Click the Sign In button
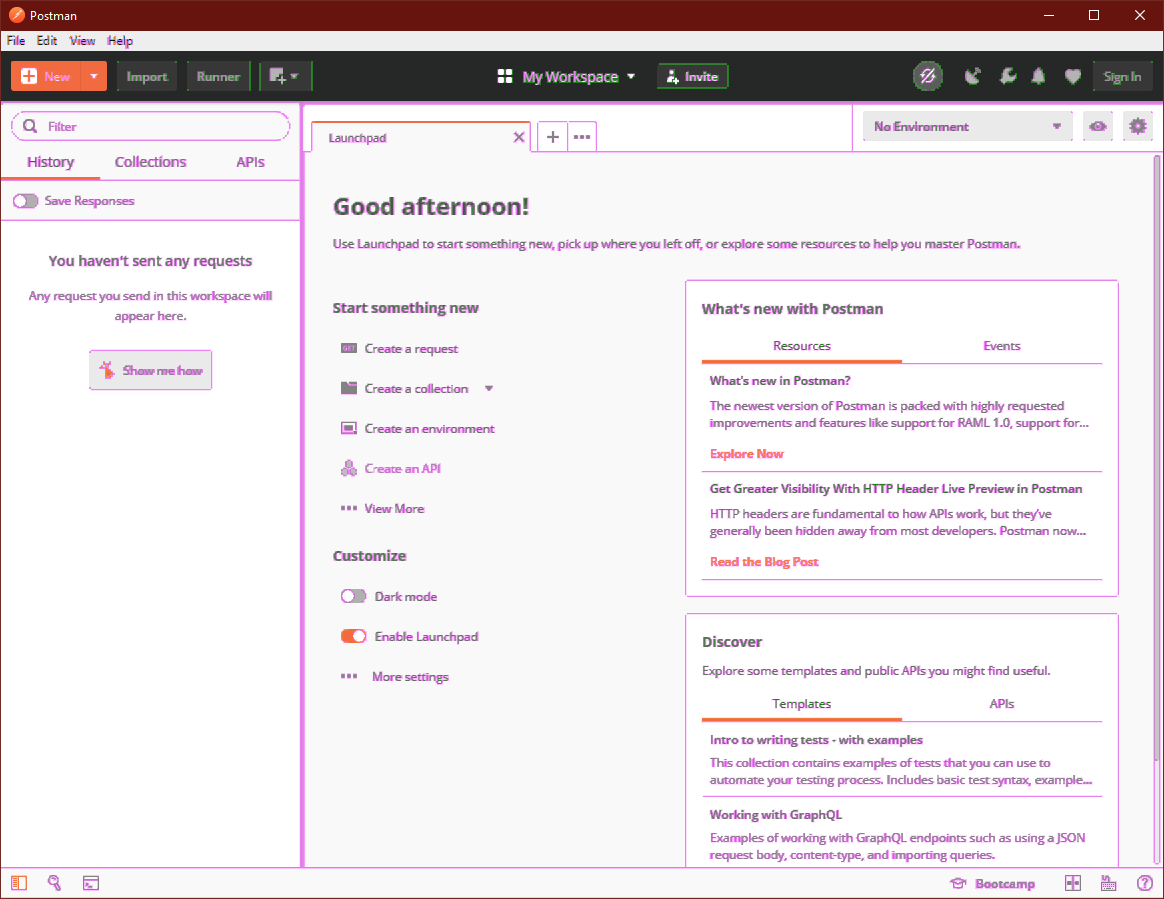1164x899 pixels. [x=1122, y=76]
